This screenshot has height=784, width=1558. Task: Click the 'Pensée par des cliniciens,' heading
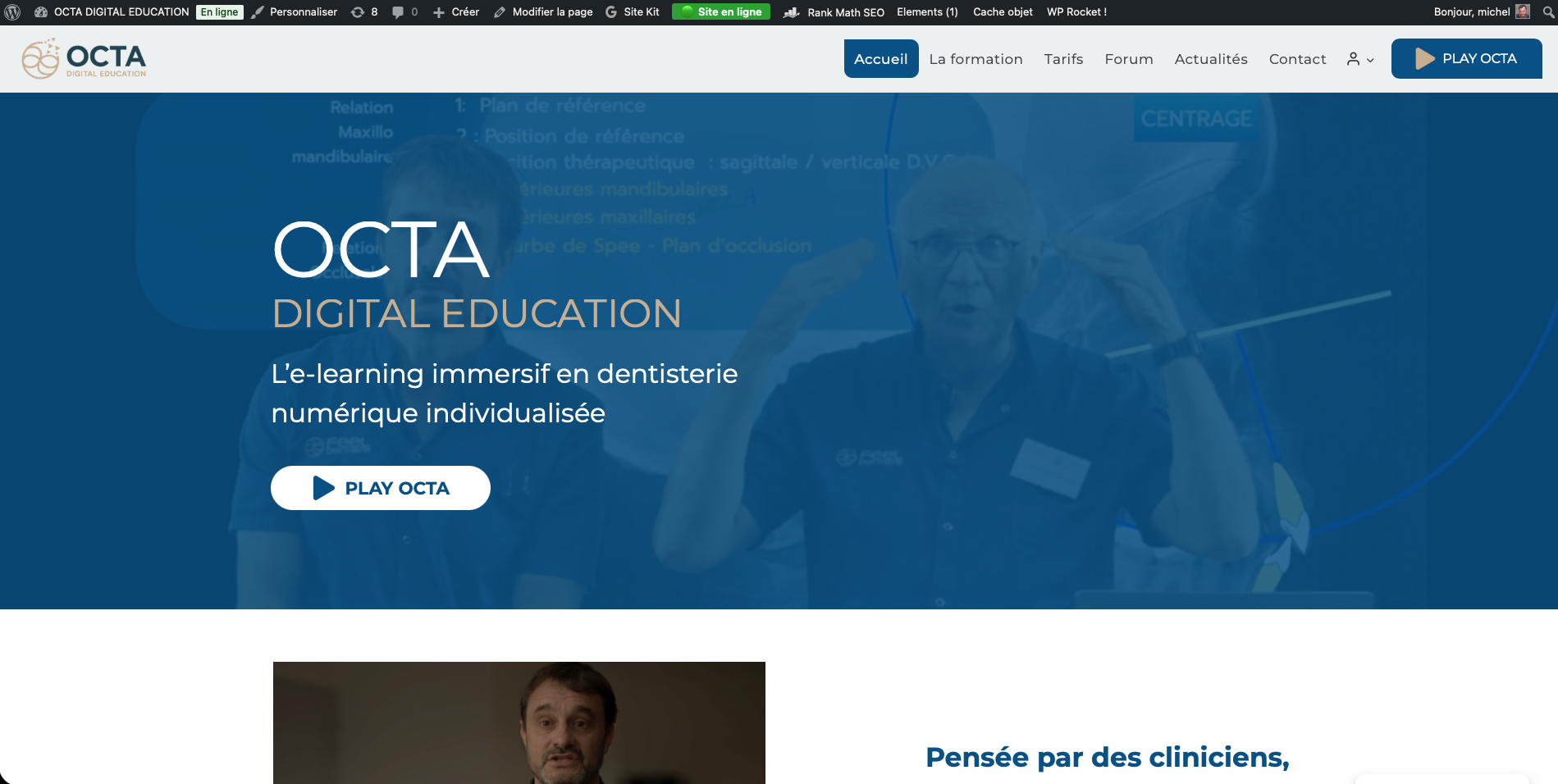click(x=1108, y=757)
